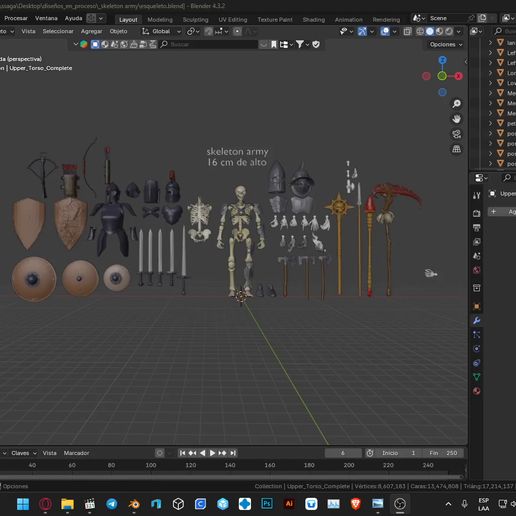Switch to the Texture Paint workspace tab
This screenshot has height=516, width=516.
[x=275, y=20]
